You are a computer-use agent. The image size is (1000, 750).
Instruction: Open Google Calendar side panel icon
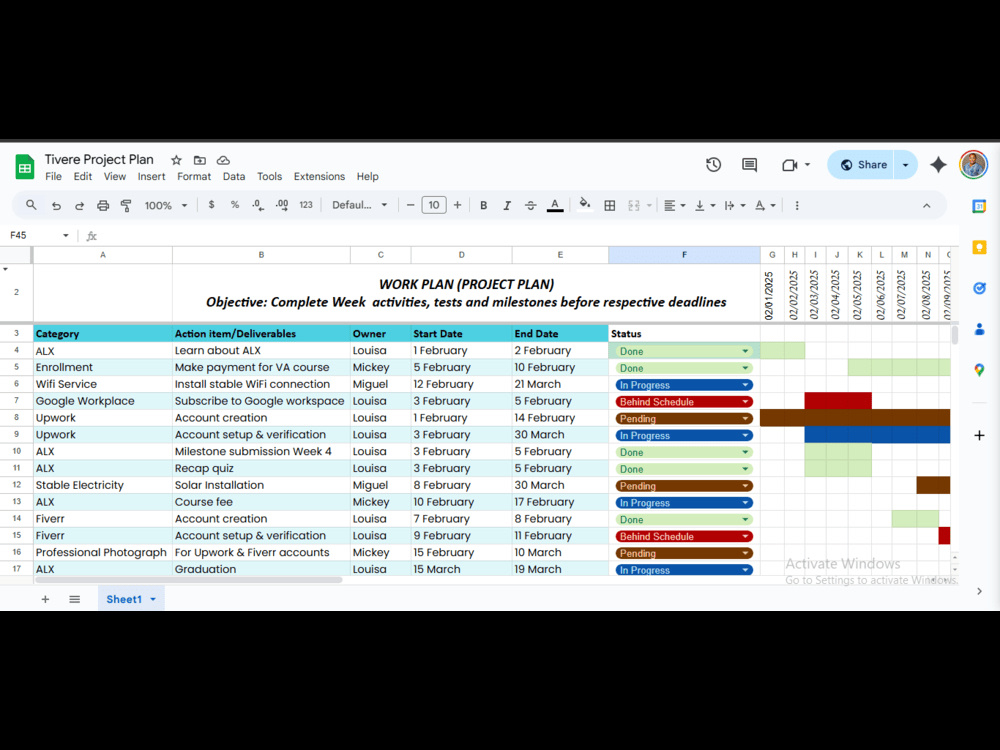(x=979, y=206)
